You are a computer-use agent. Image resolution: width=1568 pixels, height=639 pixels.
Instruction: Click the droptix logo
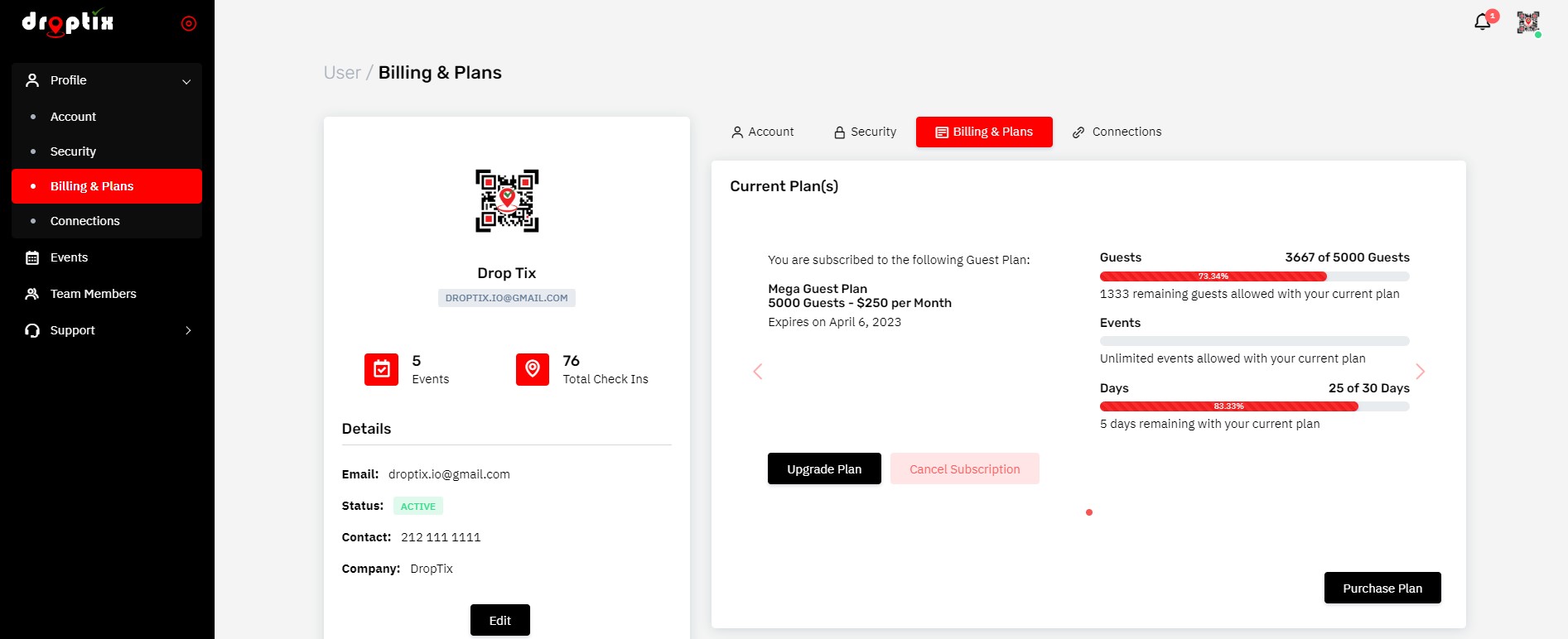pyautogui.click(x=69, y=23)
